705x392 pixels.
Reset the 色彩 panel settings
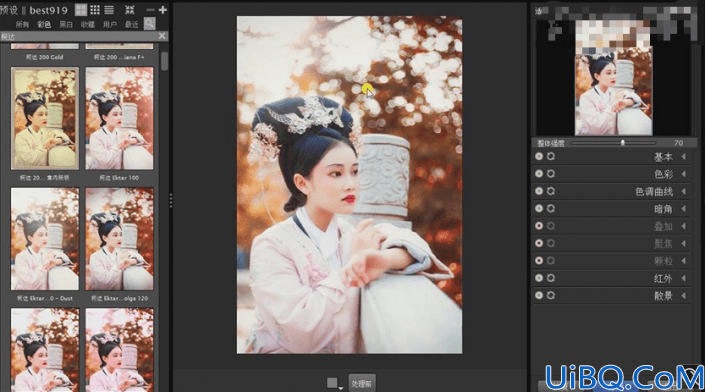click(551, 174)
